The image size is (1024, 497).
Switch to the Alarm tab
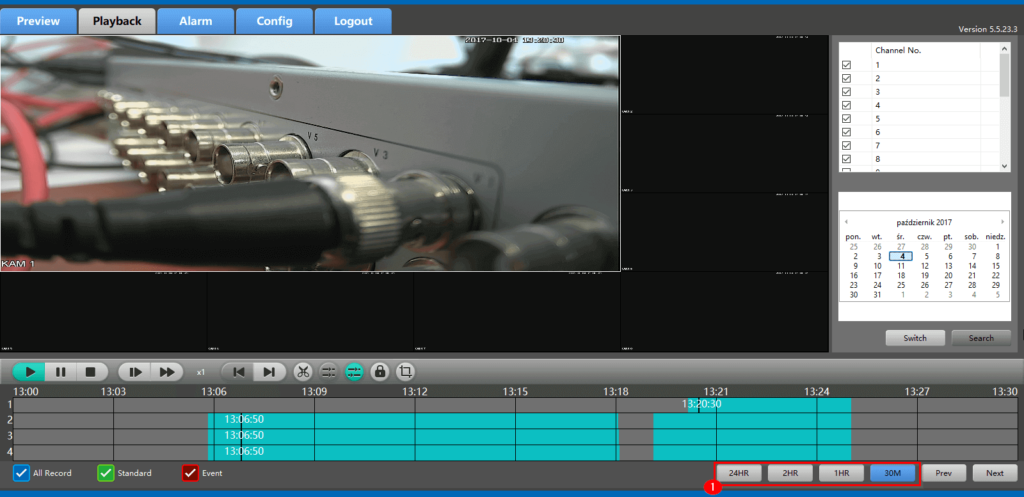[195, 21]
